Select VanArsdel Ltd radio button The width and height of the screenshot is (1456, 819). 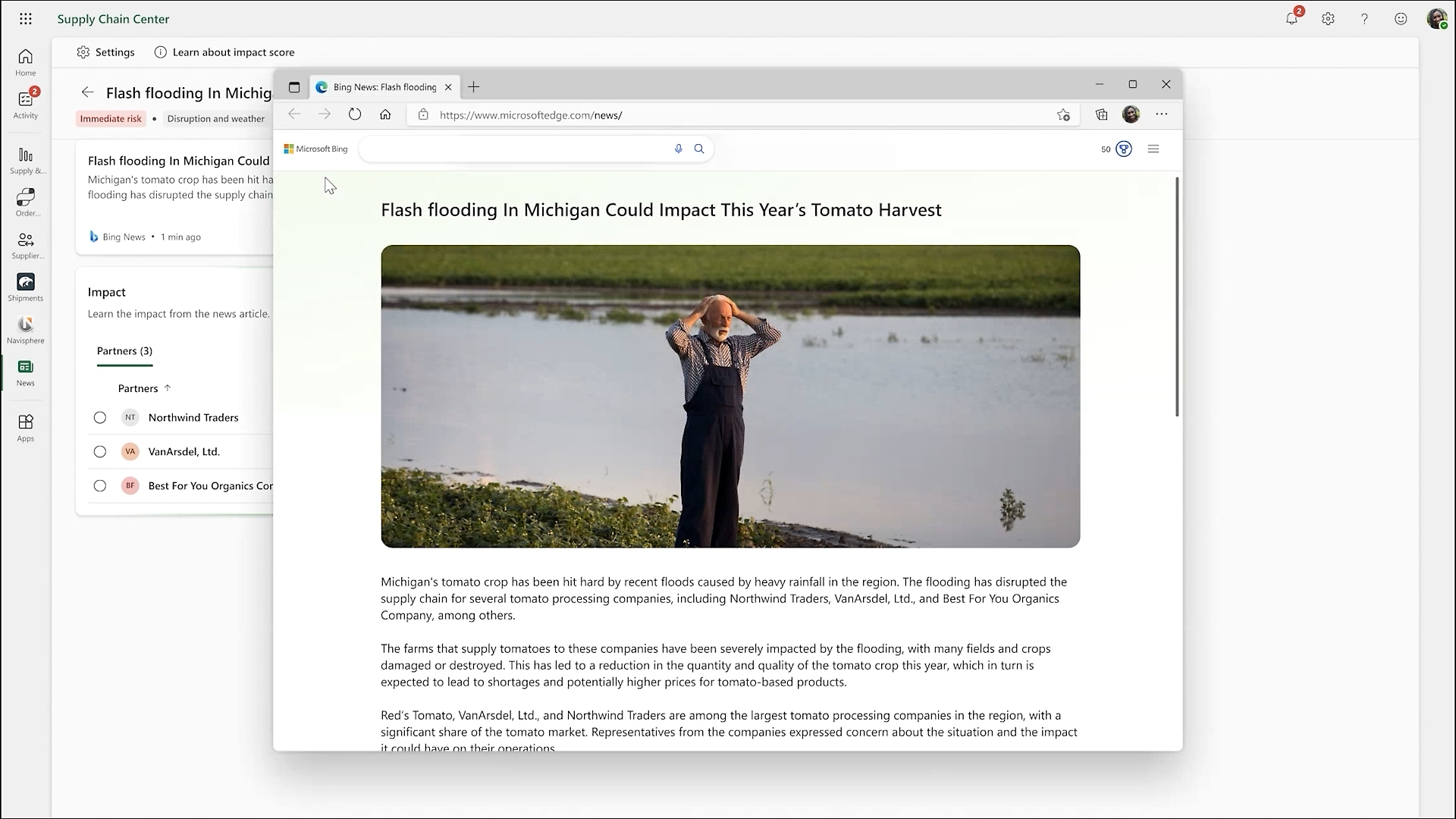[x=99, y=451]
